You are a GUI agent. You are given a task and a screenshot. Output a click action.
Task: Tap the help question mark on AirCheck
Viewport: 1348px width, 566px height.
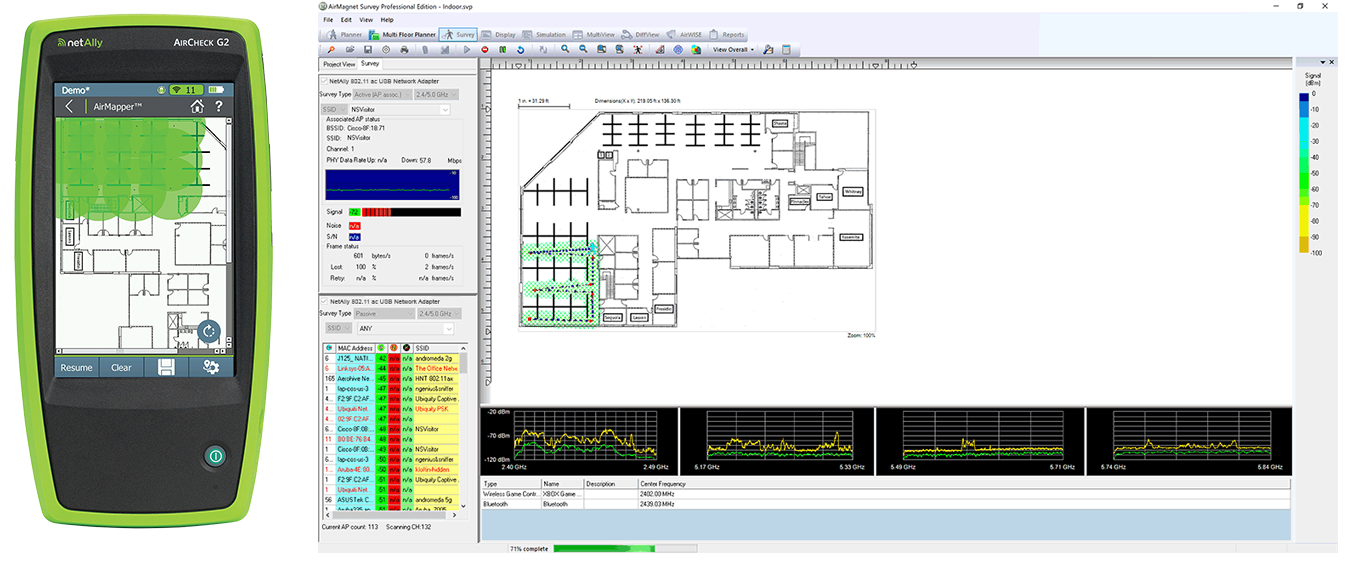(x=219, y=106)
